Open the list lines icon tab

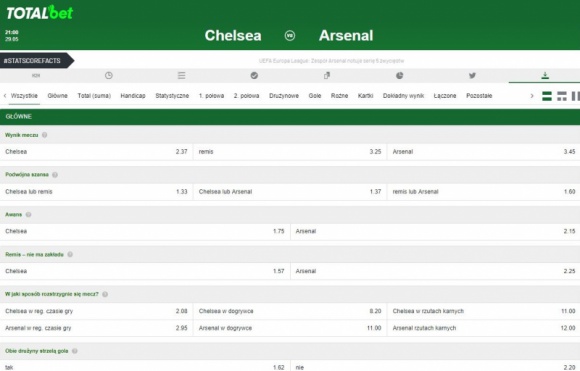tap(181, 75)
